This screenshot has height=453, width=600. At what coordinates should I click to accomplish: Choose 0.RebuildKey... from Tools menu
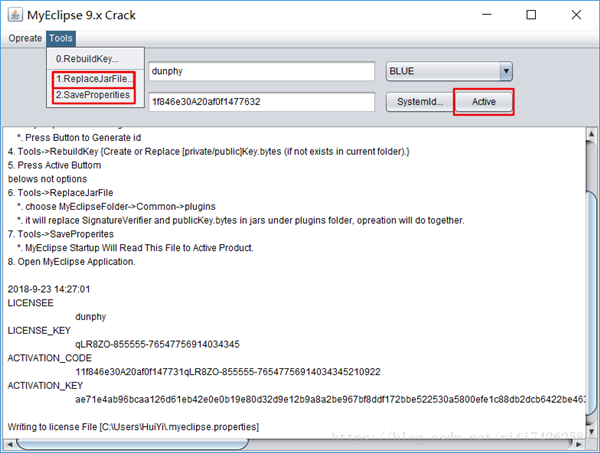pos(87,59)
